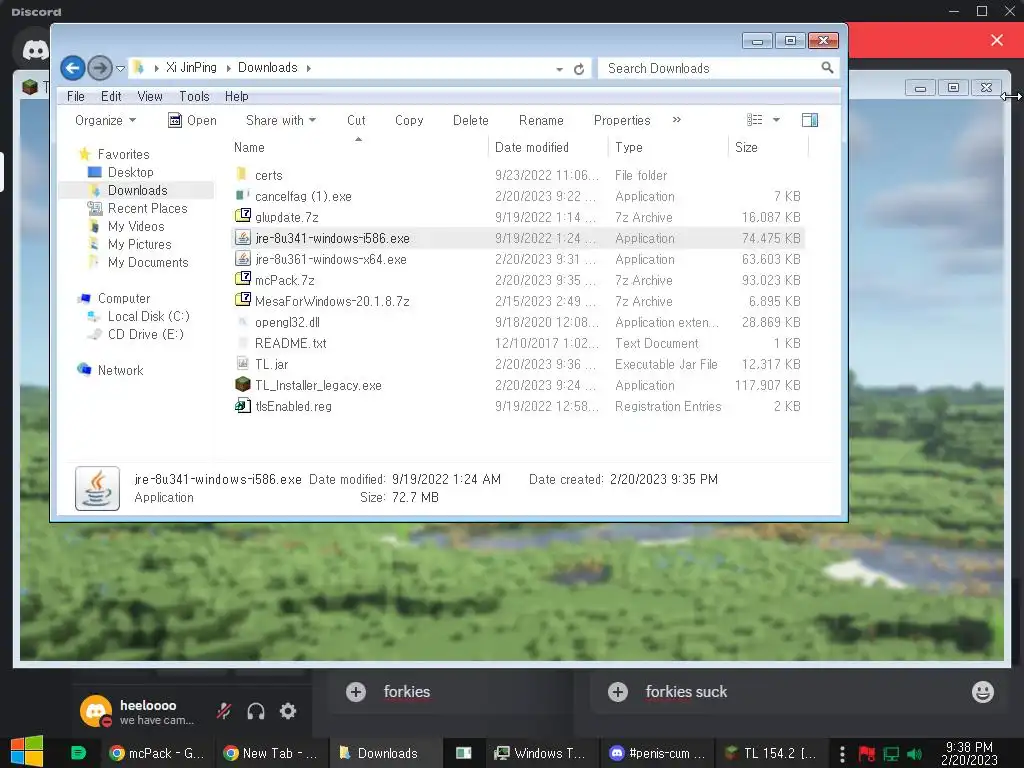Toggle headphones deafen in Discord

(x=256, y=711)
